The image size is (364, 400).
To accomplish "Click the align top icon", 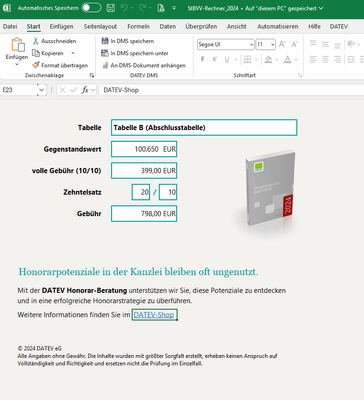I will [313, 44].
